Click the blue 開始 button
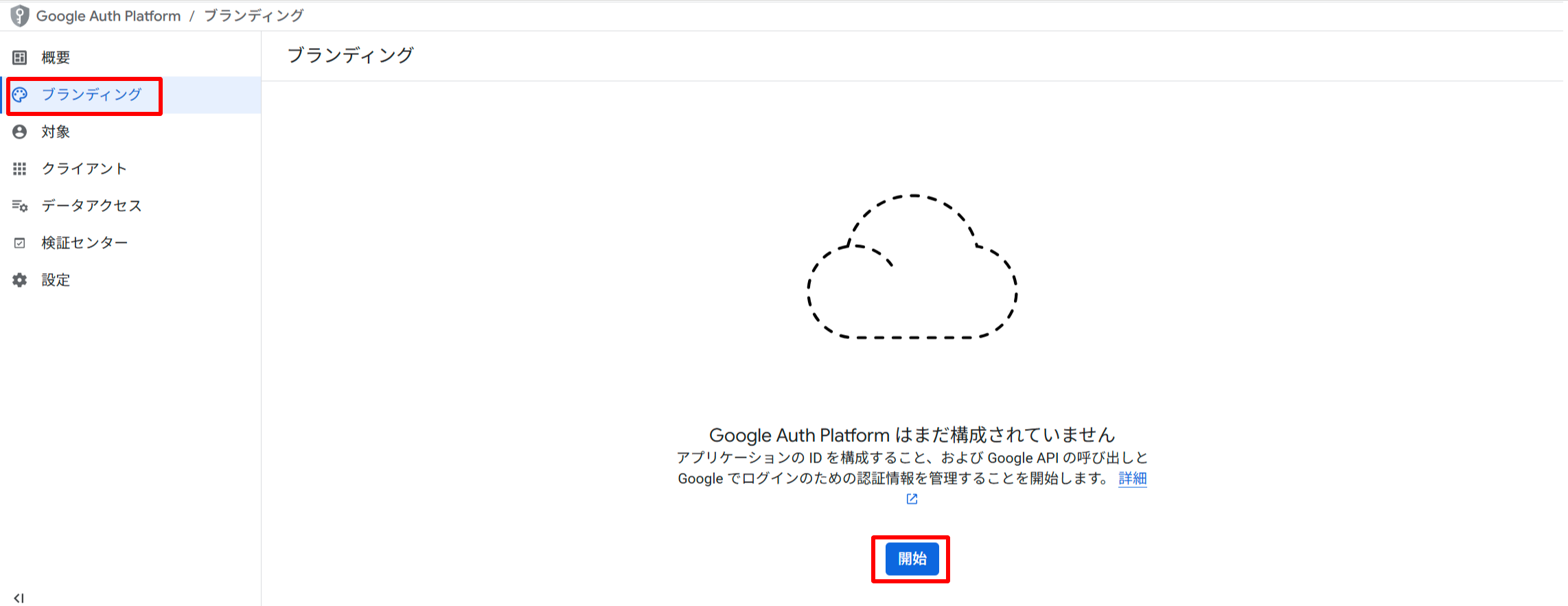 click(x=912, y=559)
